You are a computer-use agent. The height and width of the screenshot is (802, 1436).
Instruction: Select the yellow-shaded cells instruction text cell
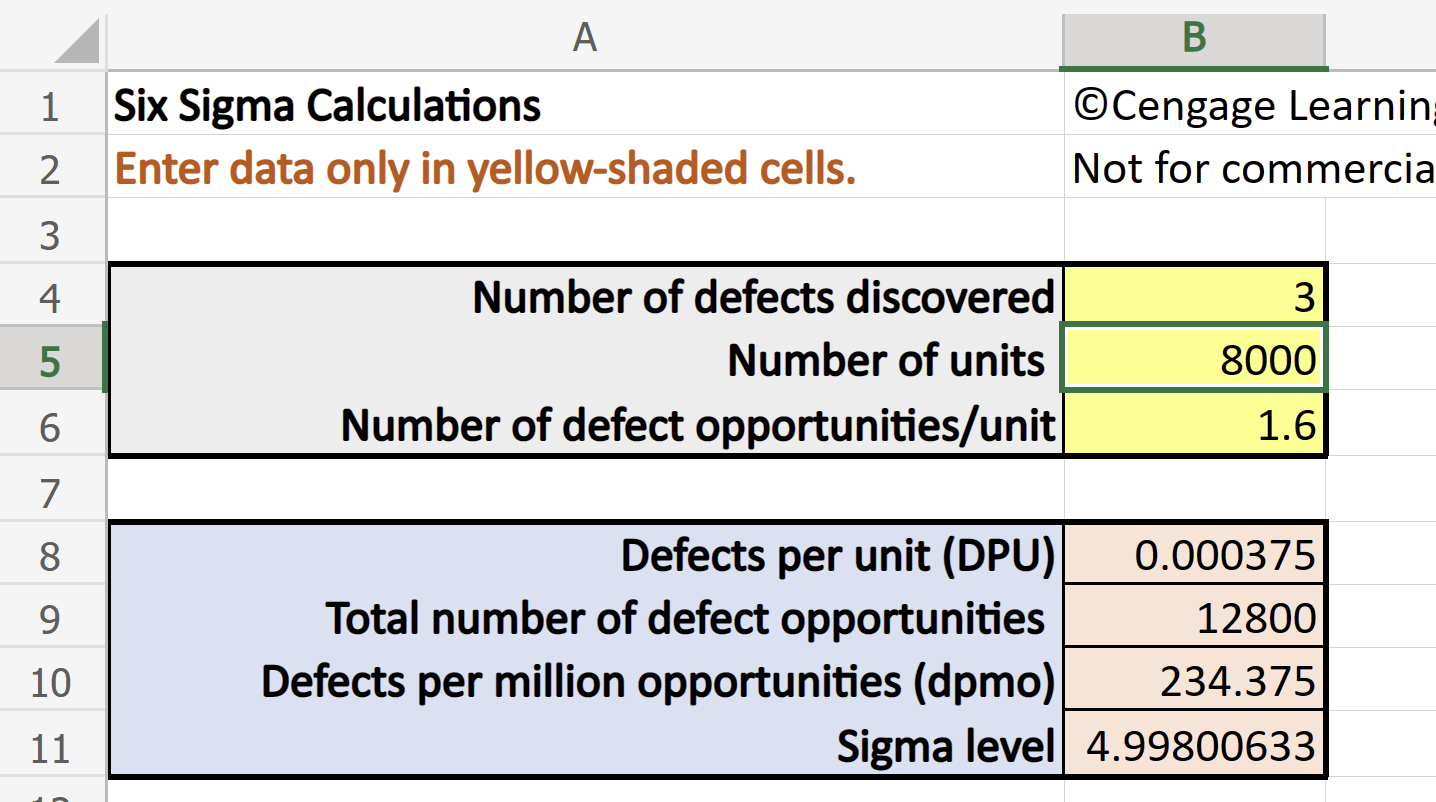click(x=485, y=170)
